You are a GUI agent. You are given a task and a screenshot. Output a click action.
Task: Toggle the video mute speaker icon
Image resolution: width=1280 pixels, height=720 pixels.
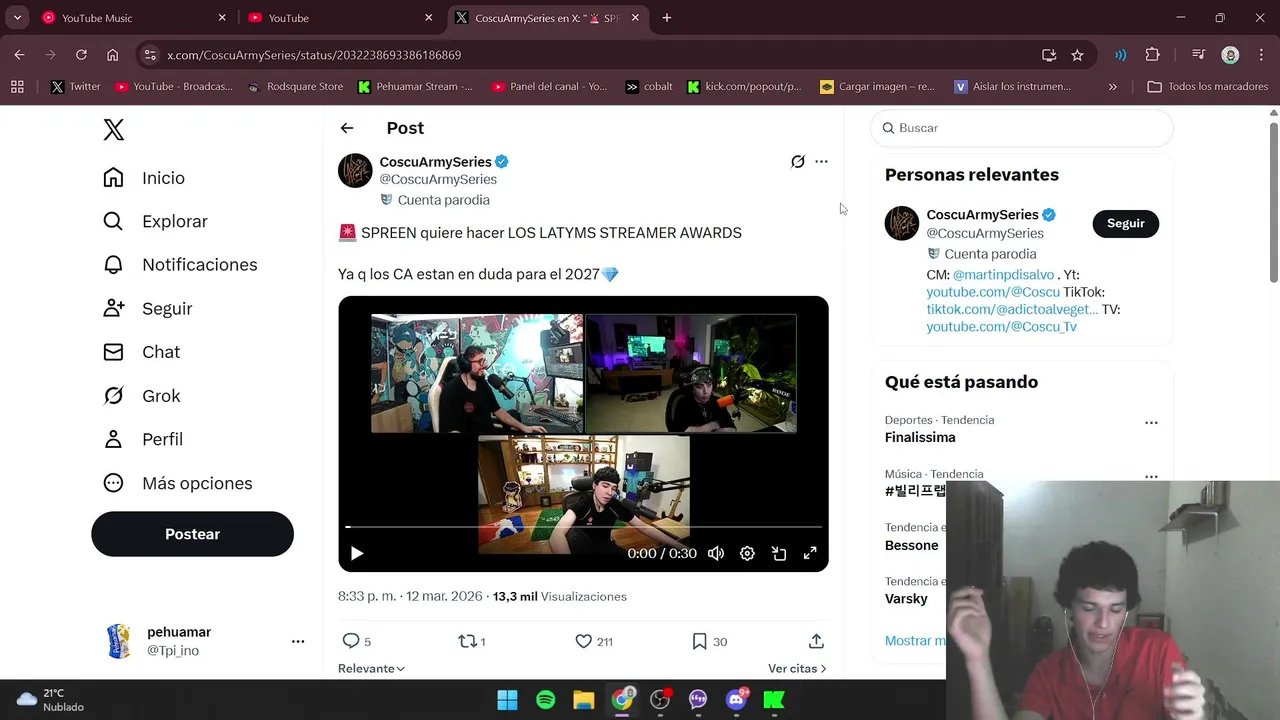pos(716,553)
